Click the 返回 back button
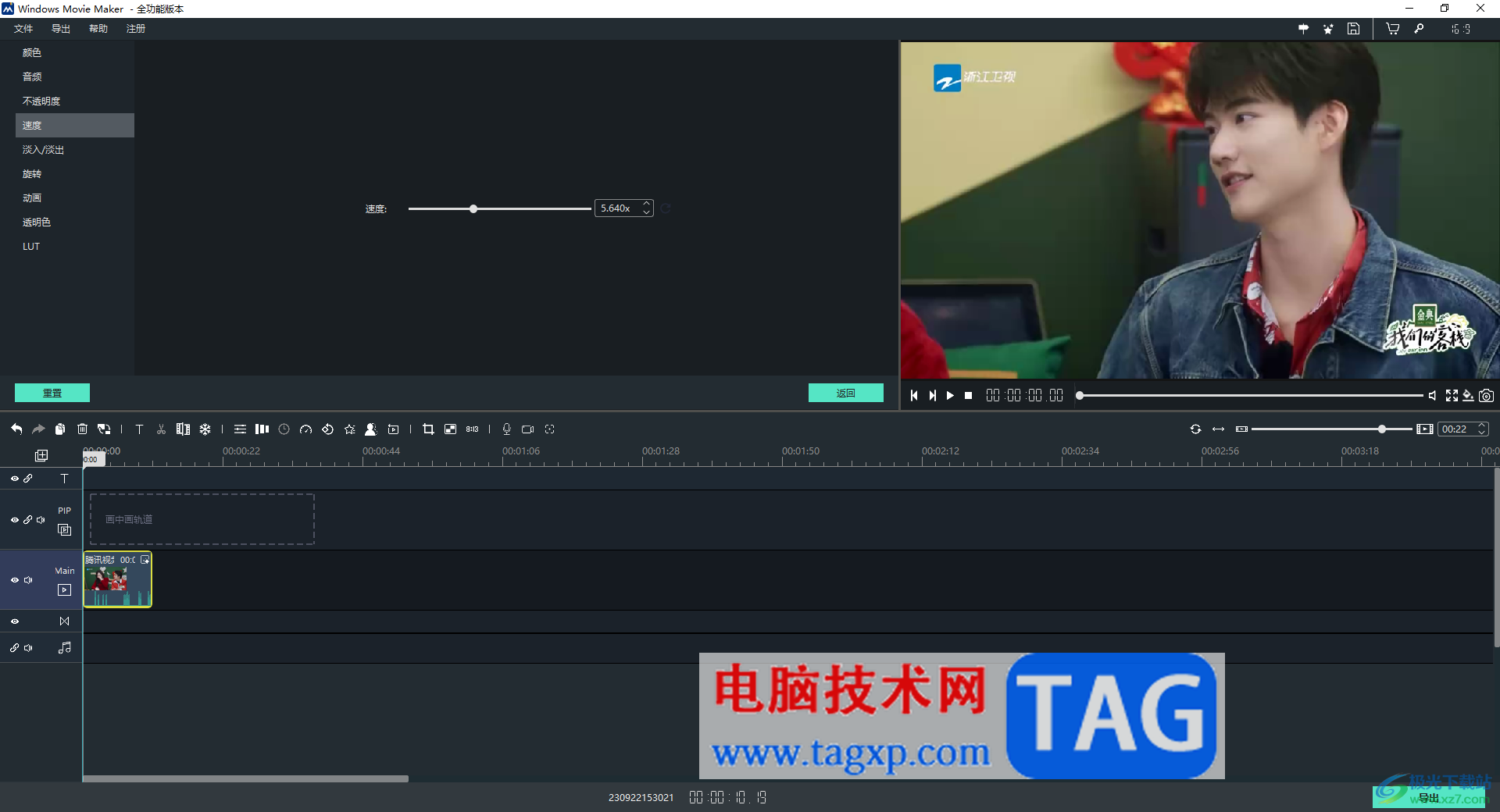Image resolution: width=1500 pixels, height=812 pixels. pos(846,393)
